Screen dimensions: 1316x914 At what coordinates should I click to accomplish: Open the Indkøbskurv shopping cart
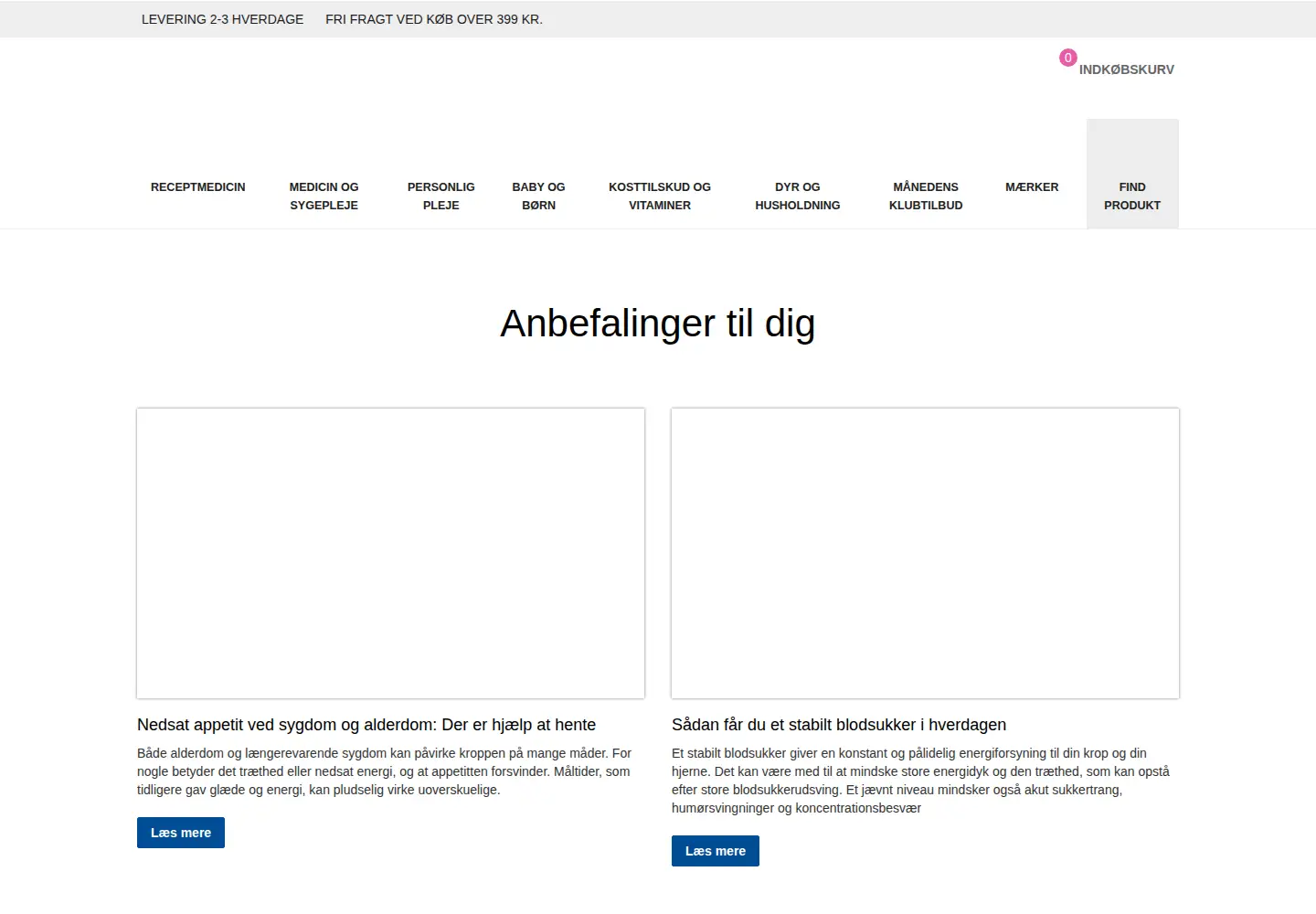[x=1126, y=69]
